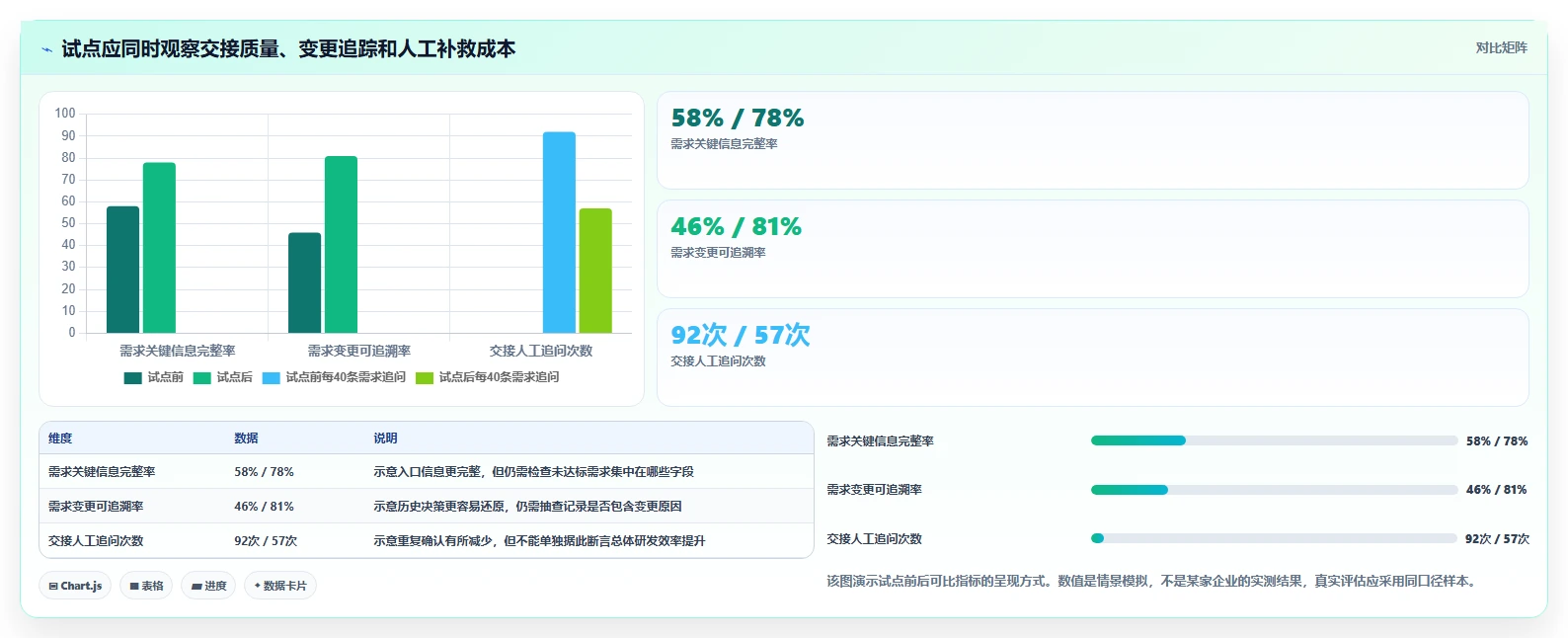Image resolution: width=1568 pixels, height=638 pixels.
Task: Click the 58% / 78% label beside progress bar
Action: (x=1497, y=441)
